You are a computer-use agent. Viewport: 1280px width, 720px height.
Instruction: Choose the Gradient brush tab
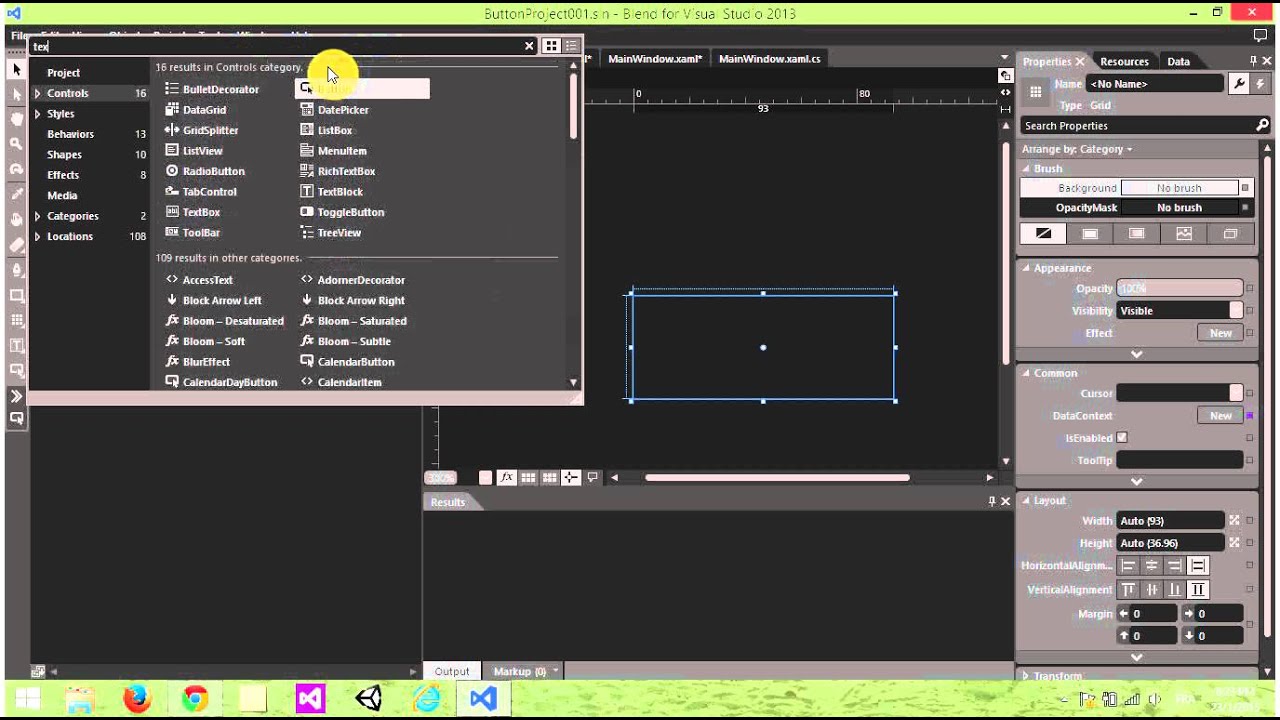[x=1137, y=233]
